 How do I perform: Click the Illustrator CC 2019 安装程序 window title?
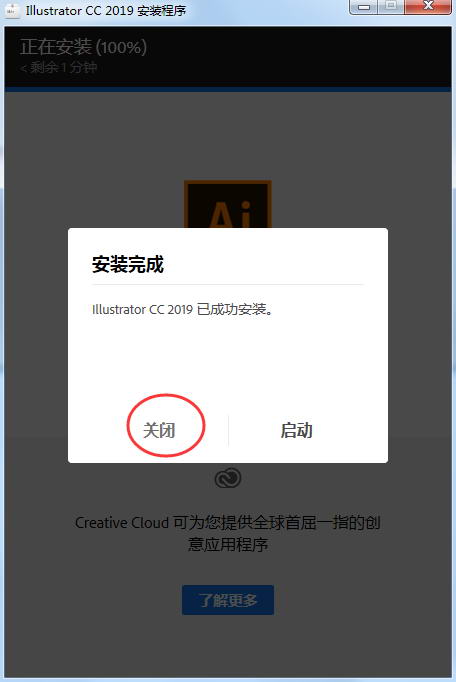(106, 10)
